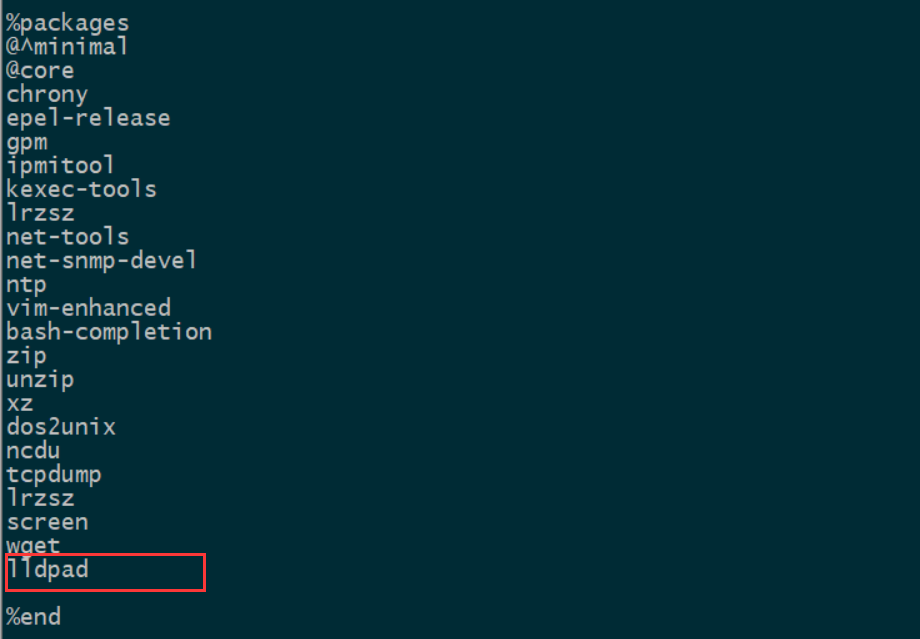Place cursor on tcpdump line
The height and width of the screenshot is (639, 920).
(53, 475)
